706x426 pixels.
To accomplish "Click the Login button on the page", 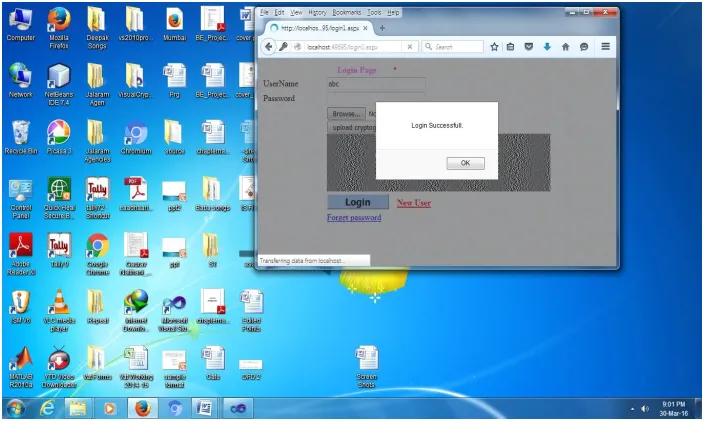I will (358, 202).
